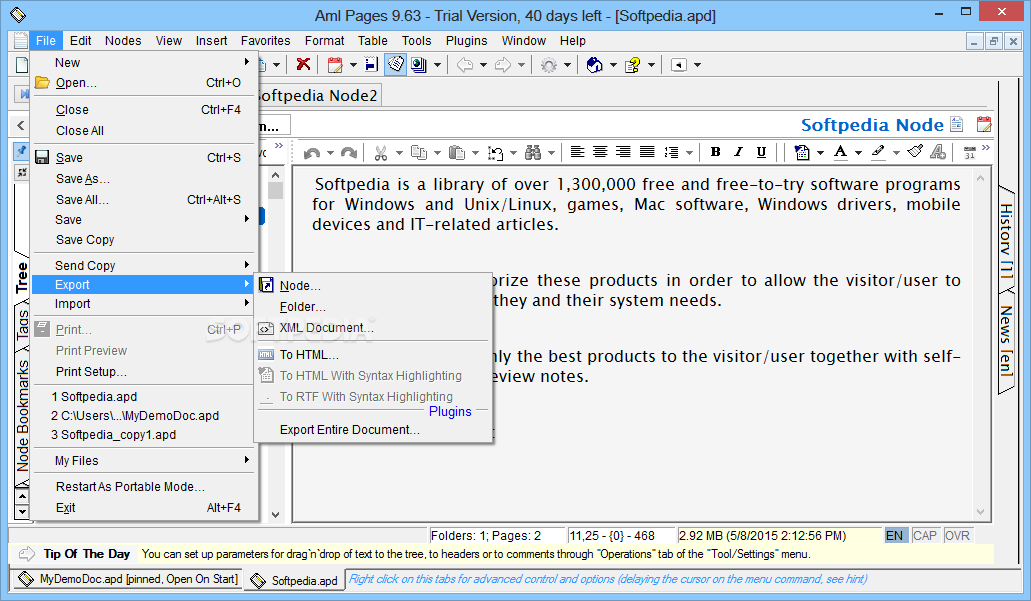The image size is (1031, 601).
Task: Click the redo icon in editor toolbar
Action: [x=349, y=153]
